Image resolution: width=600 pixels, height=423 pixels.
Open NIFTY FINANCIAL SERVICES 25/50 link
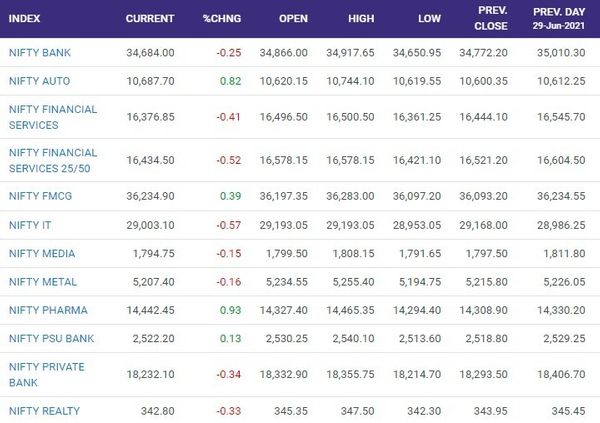click(x=53, y=160)
